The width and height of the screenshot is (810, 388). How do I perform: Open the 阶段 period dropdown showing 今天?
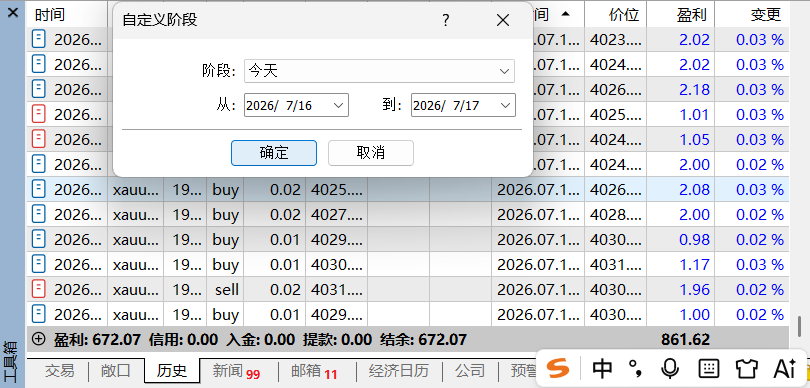click(x=379, y=71)
